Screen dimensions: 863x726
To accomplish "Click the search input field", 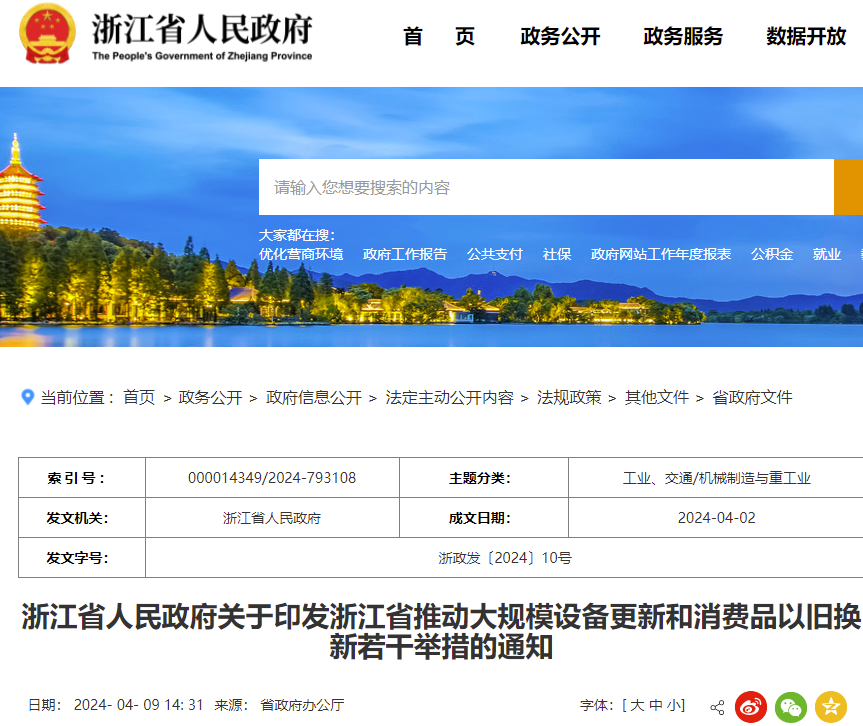I will point(545,187).
